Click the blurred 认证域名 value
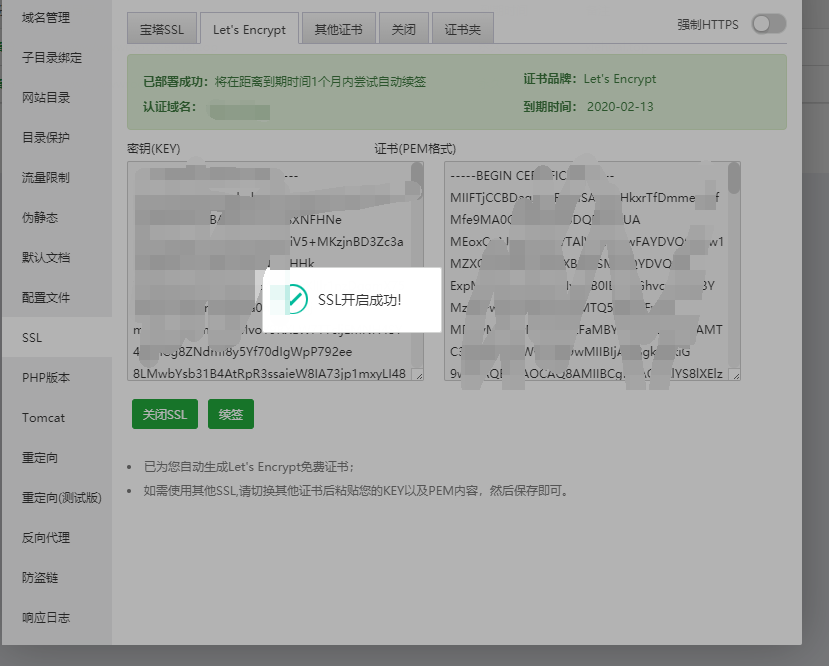Image resolution: width=829 pixels, height=666 pixels. [x=240, y=112]
